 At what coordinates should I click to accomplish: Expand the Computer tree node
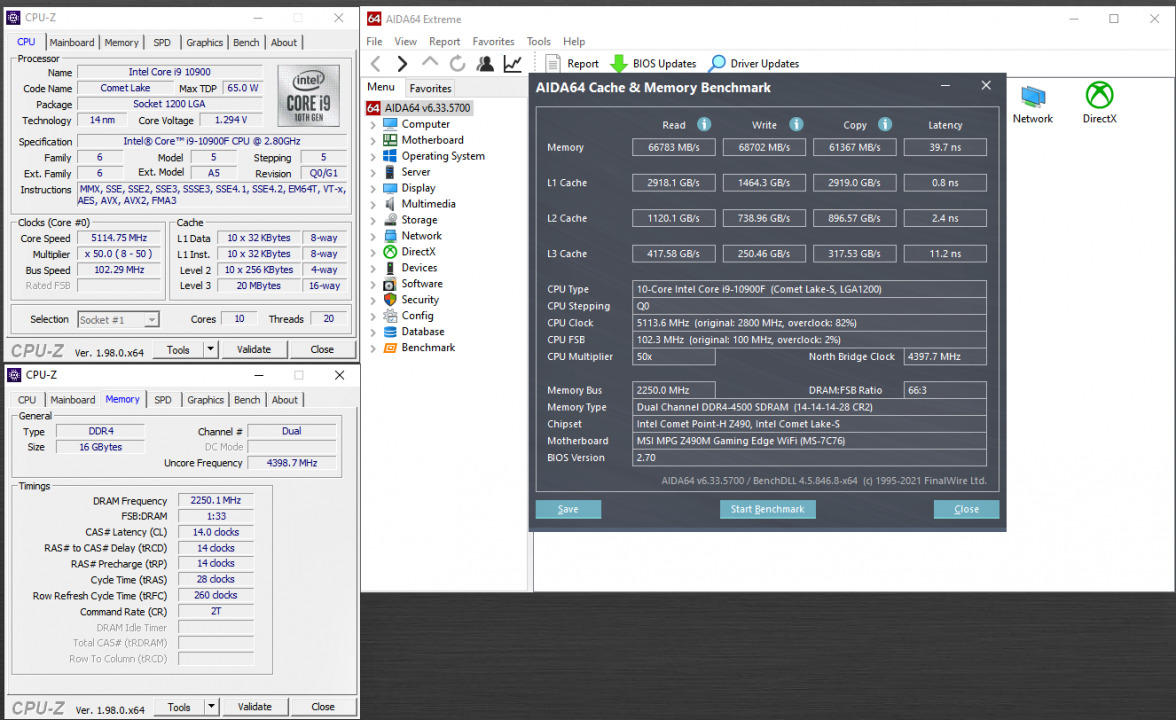pos(373,125)
